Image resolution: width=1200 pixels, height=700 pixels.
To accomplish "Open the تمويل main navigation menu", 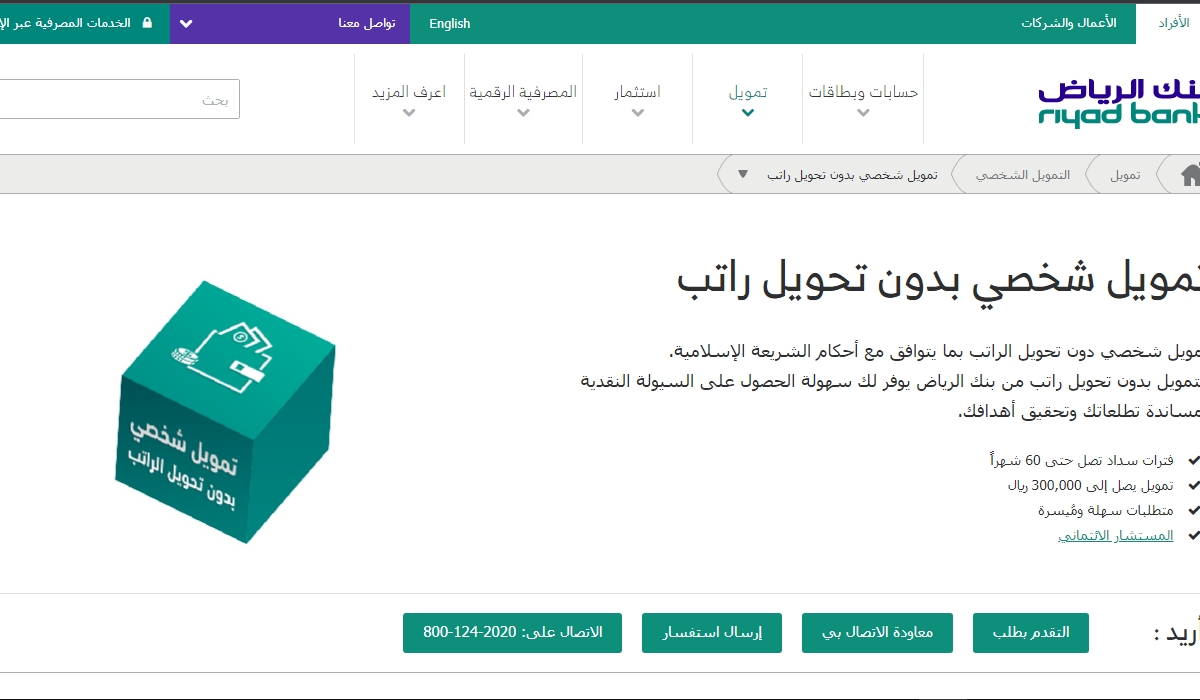I will tap(748, 99).
